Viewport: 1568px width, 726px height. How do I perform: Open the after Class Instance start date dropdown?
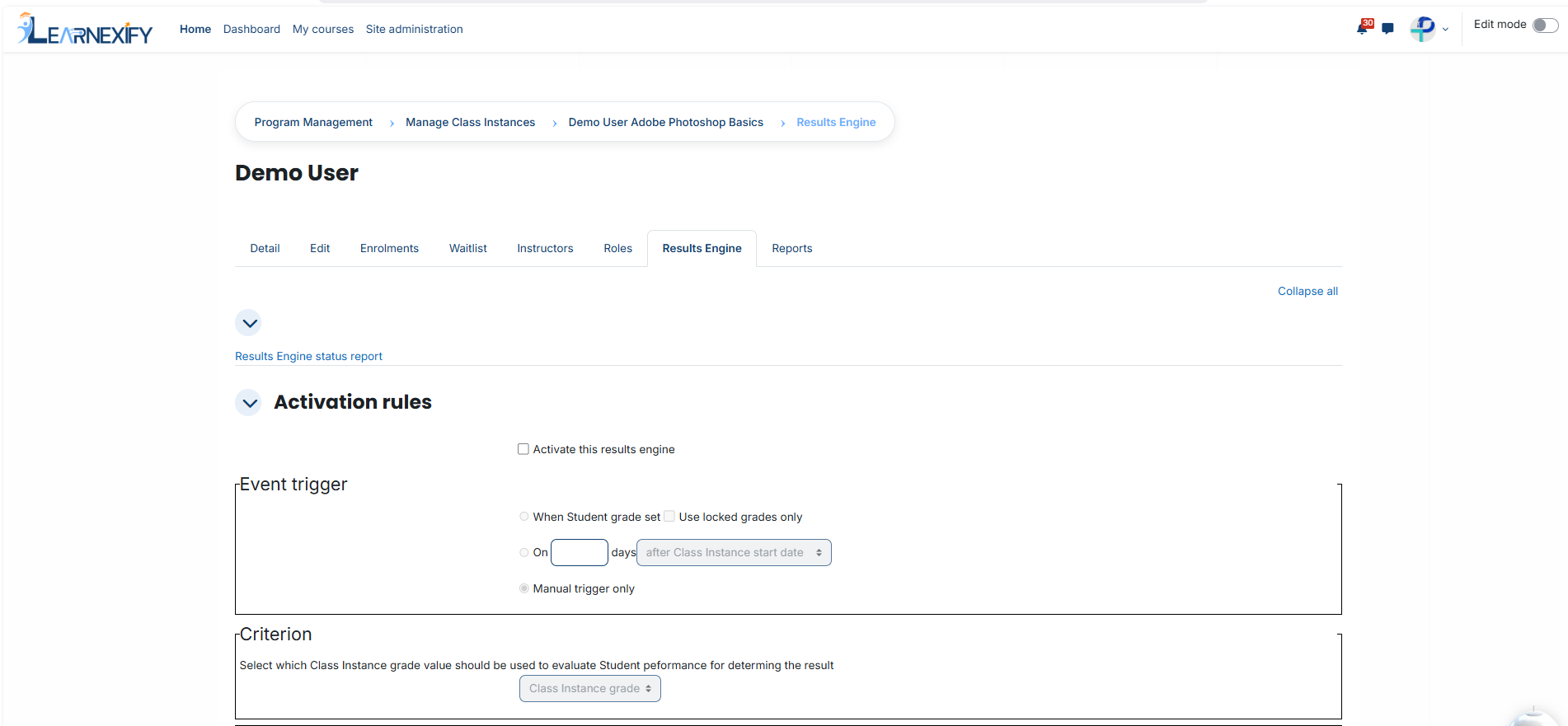(x=734, y=553)
